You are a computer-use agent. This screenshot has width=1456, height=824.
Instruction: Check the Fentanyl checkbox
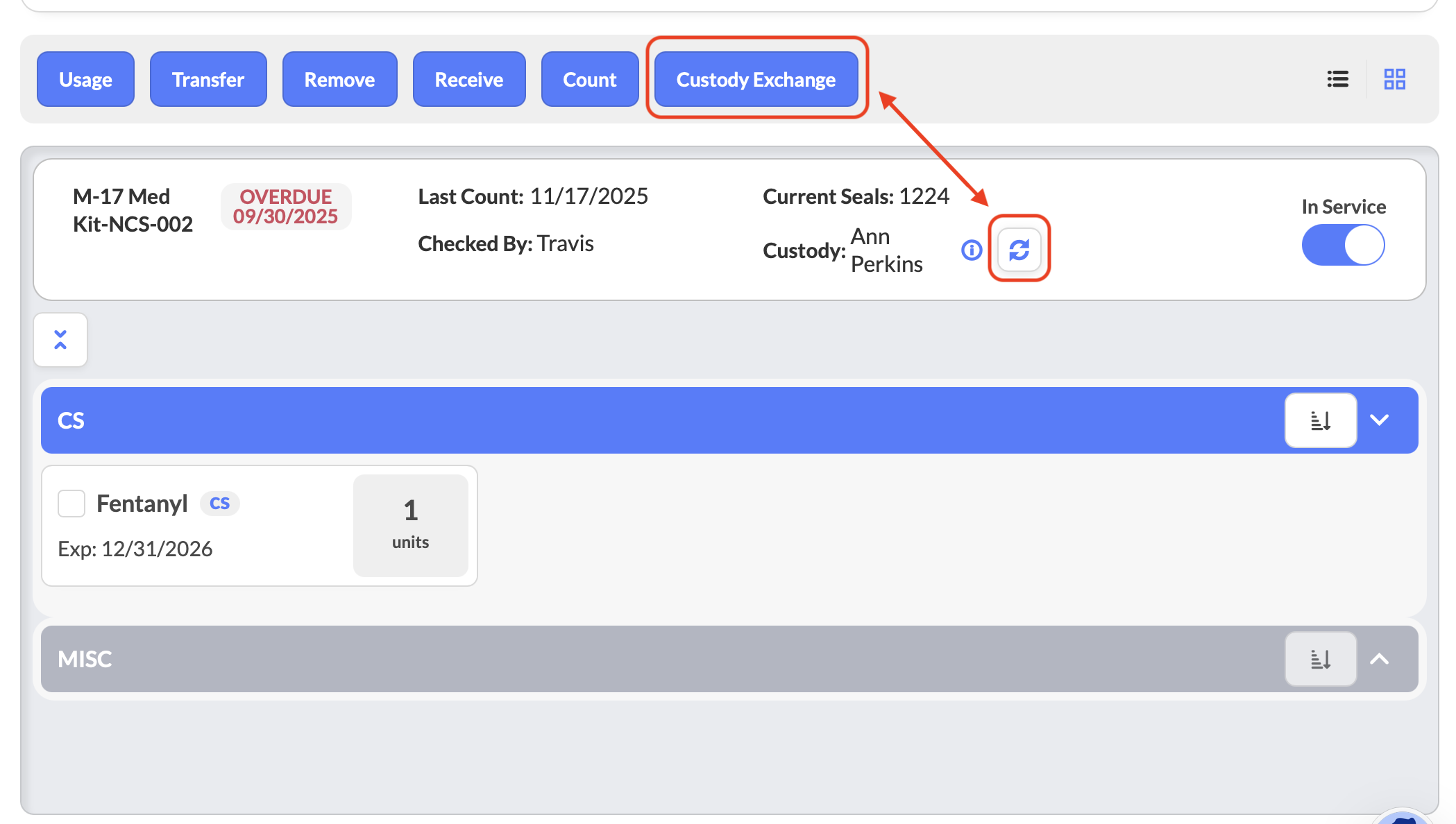[x=71, y=504]
